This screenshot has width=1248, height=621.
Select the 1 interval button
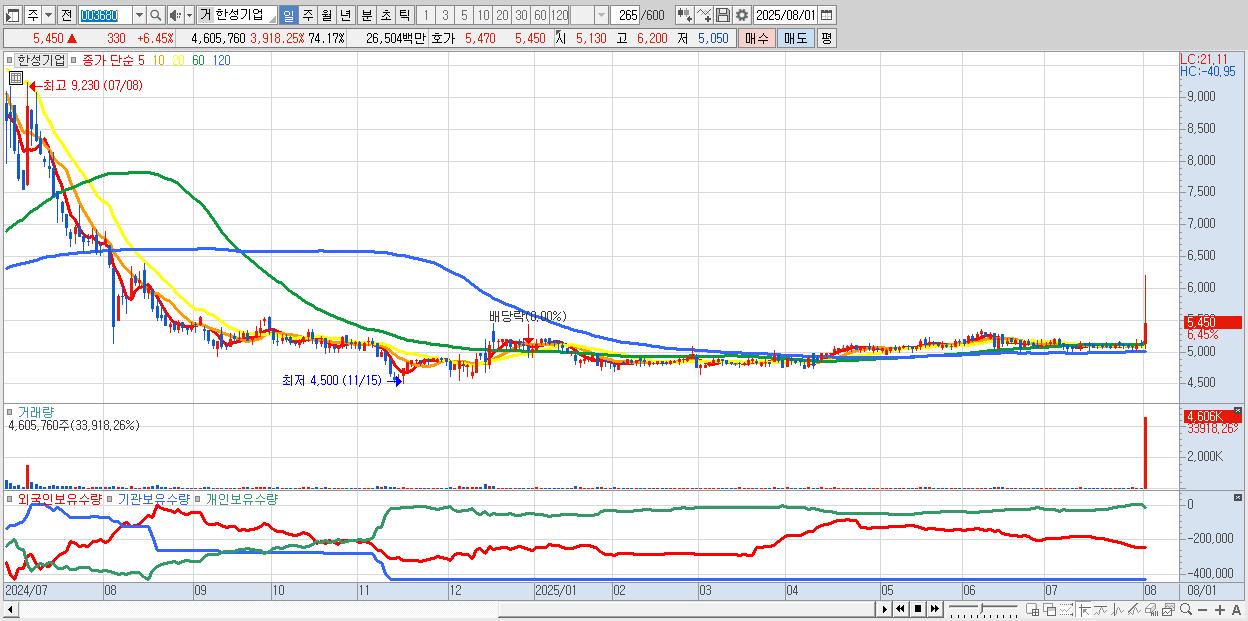tap(426, 15)
